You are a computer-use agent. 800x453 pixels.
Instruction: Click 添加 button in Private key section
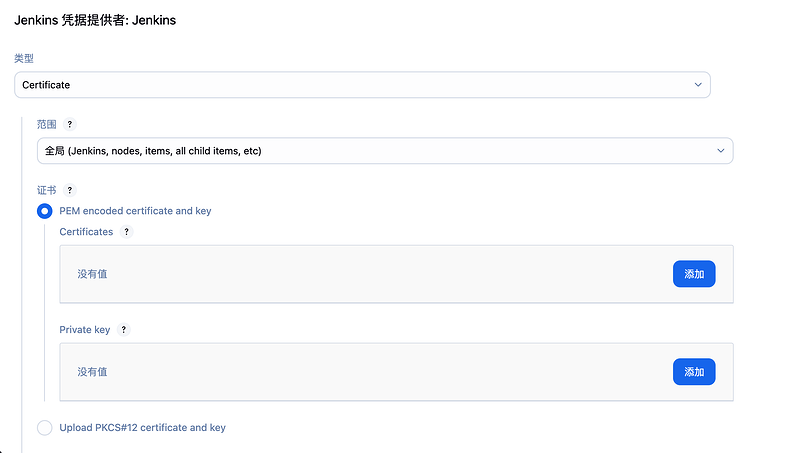point(694,372)
